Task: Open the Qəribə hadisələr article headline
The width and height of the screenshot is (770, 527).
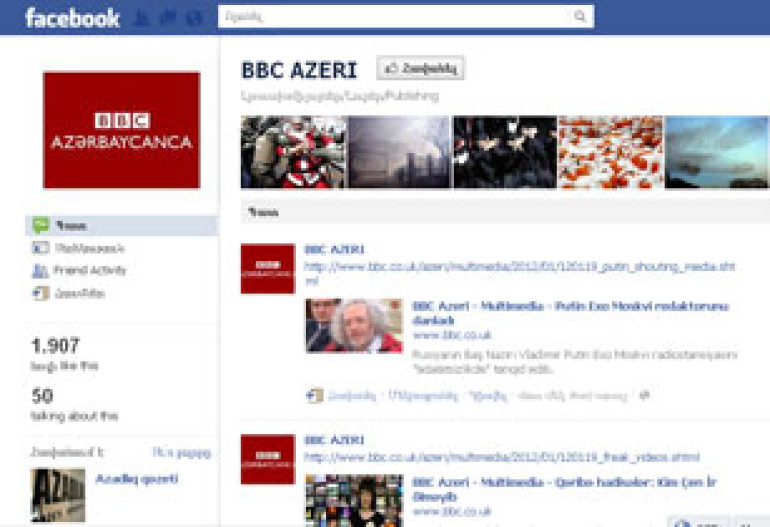Action: [x=564, y=489]
